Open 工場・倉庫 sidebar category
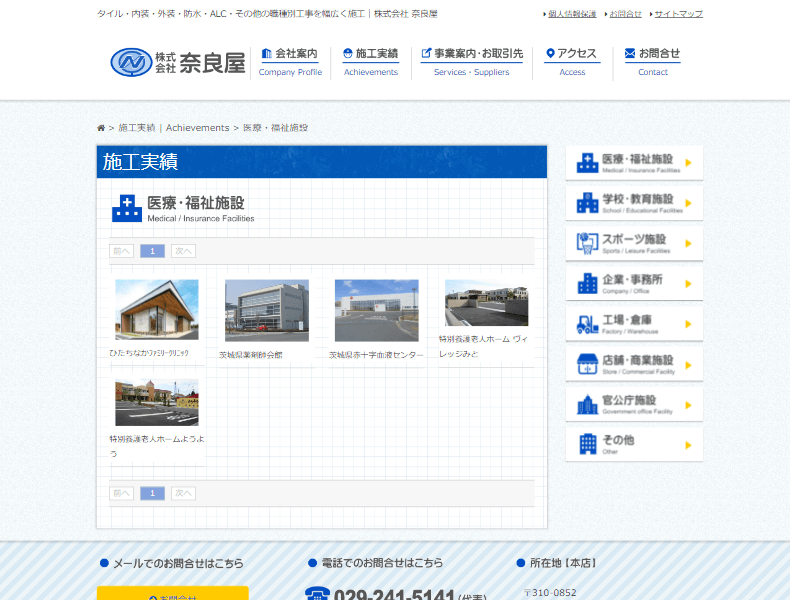Screen dimensions: 790x600 coord(634,324)
